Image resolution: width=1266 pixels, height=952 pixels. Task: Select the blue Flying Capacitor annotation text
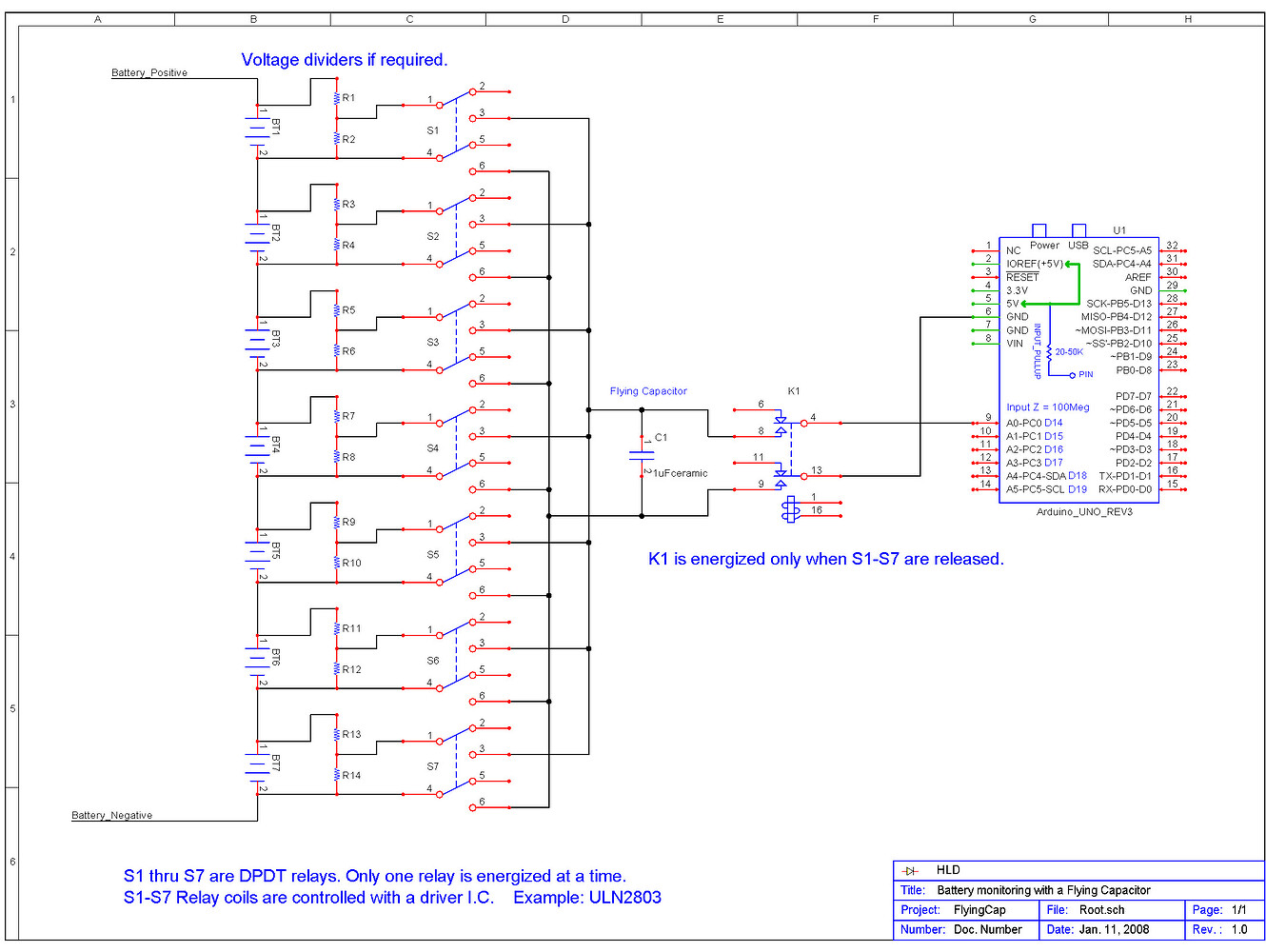tap(648, 390)
